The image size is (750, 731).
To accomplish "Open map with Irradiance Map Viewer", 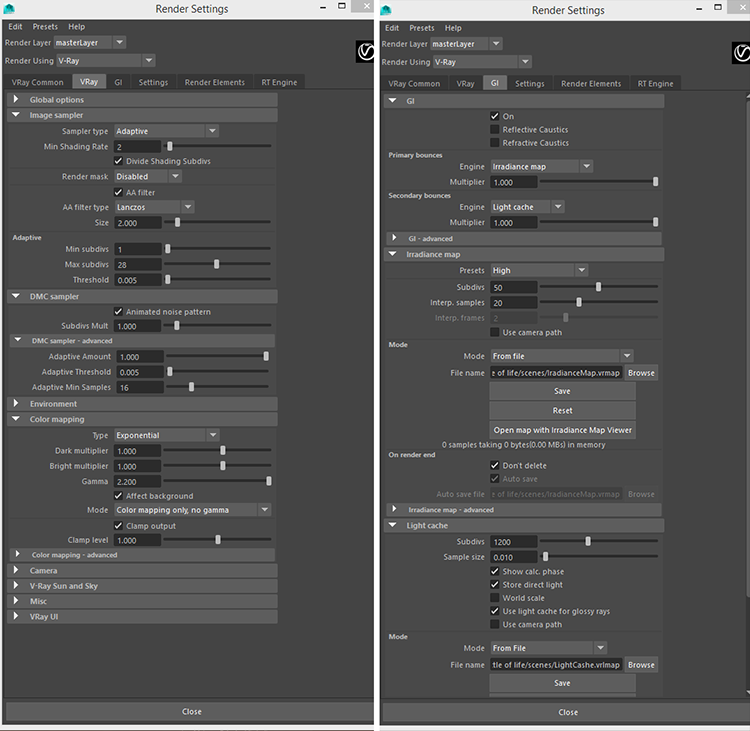I will click(x=562, y=430).
